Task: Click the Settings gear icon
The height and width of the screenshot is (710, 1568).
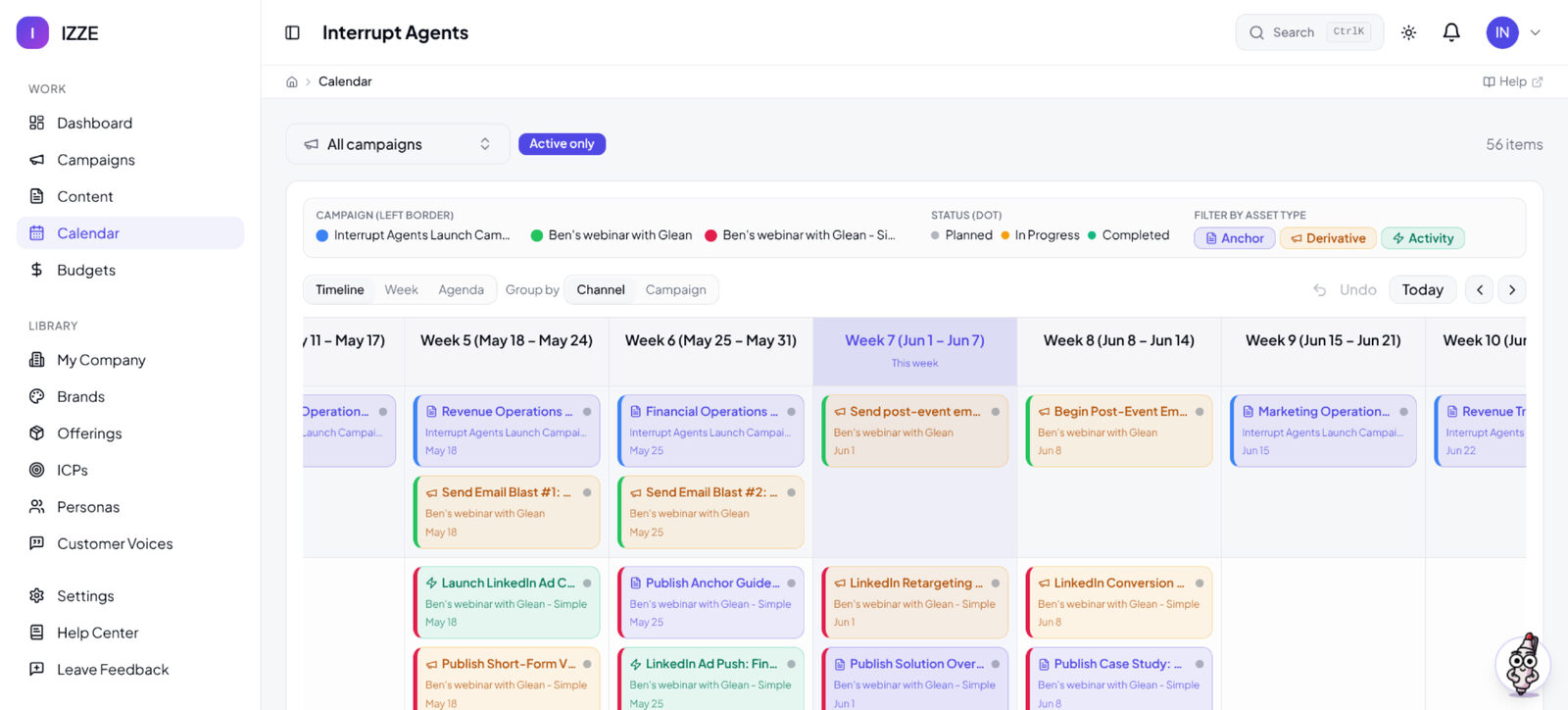Action: (x=37, y=596)
